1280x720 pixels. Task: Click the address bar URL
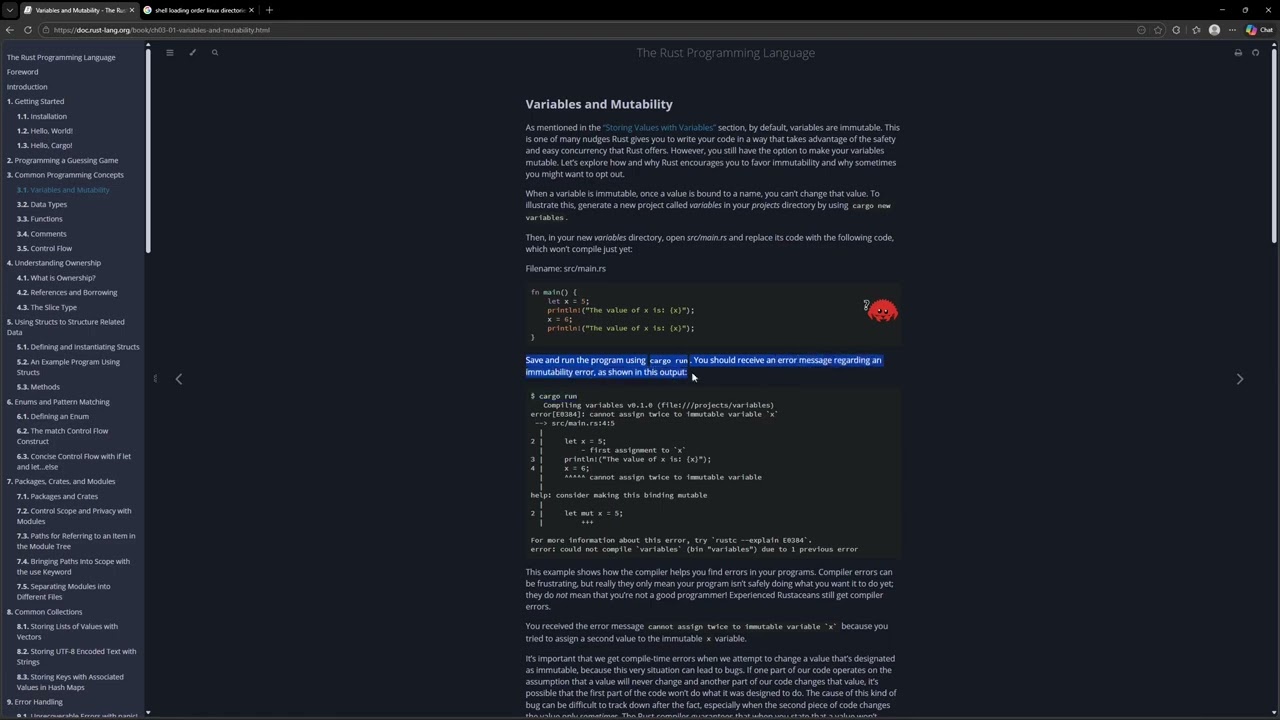(x=162, y=30)
